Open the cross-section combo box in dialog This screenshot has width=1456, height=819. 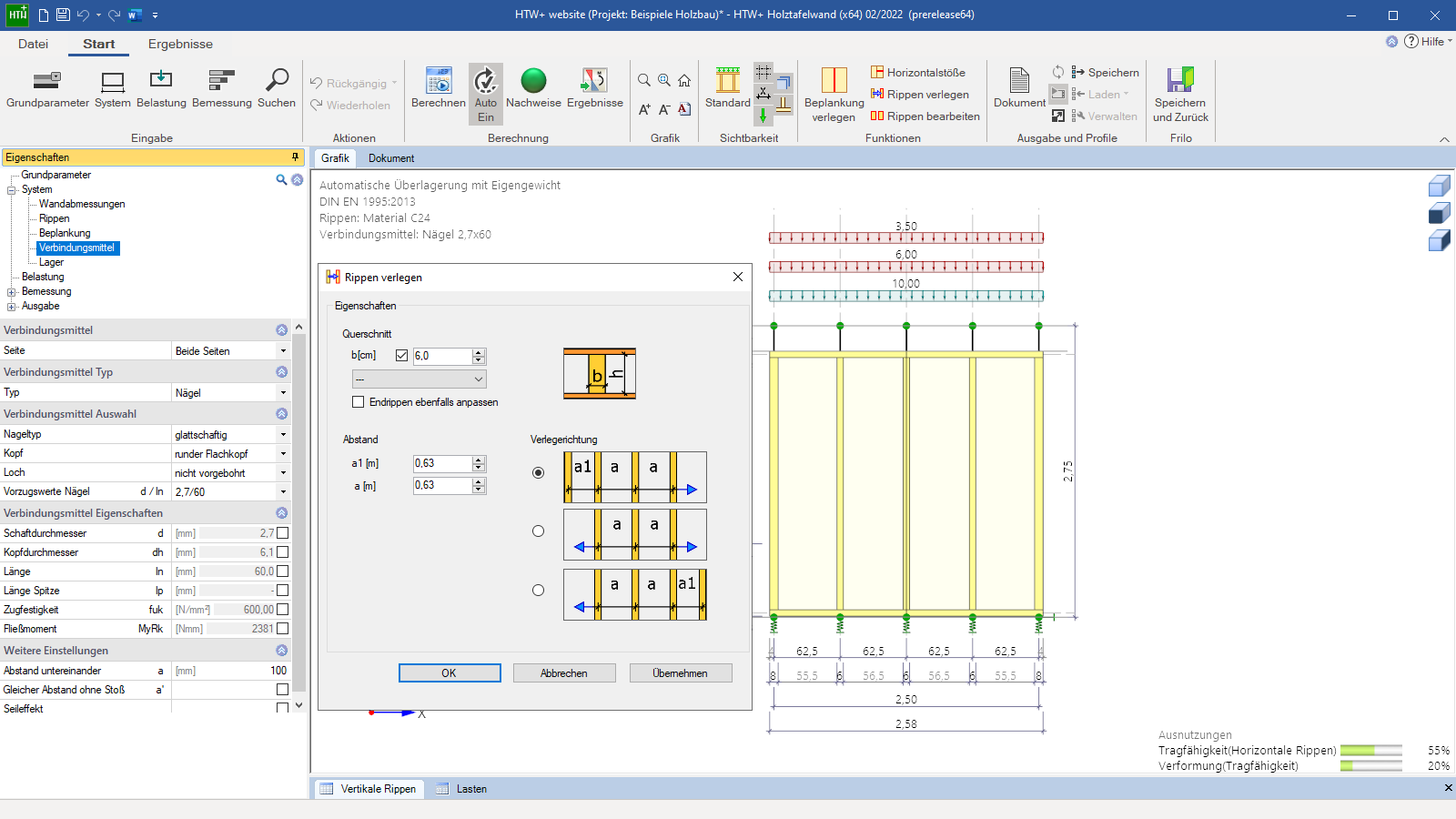(419, 379)
